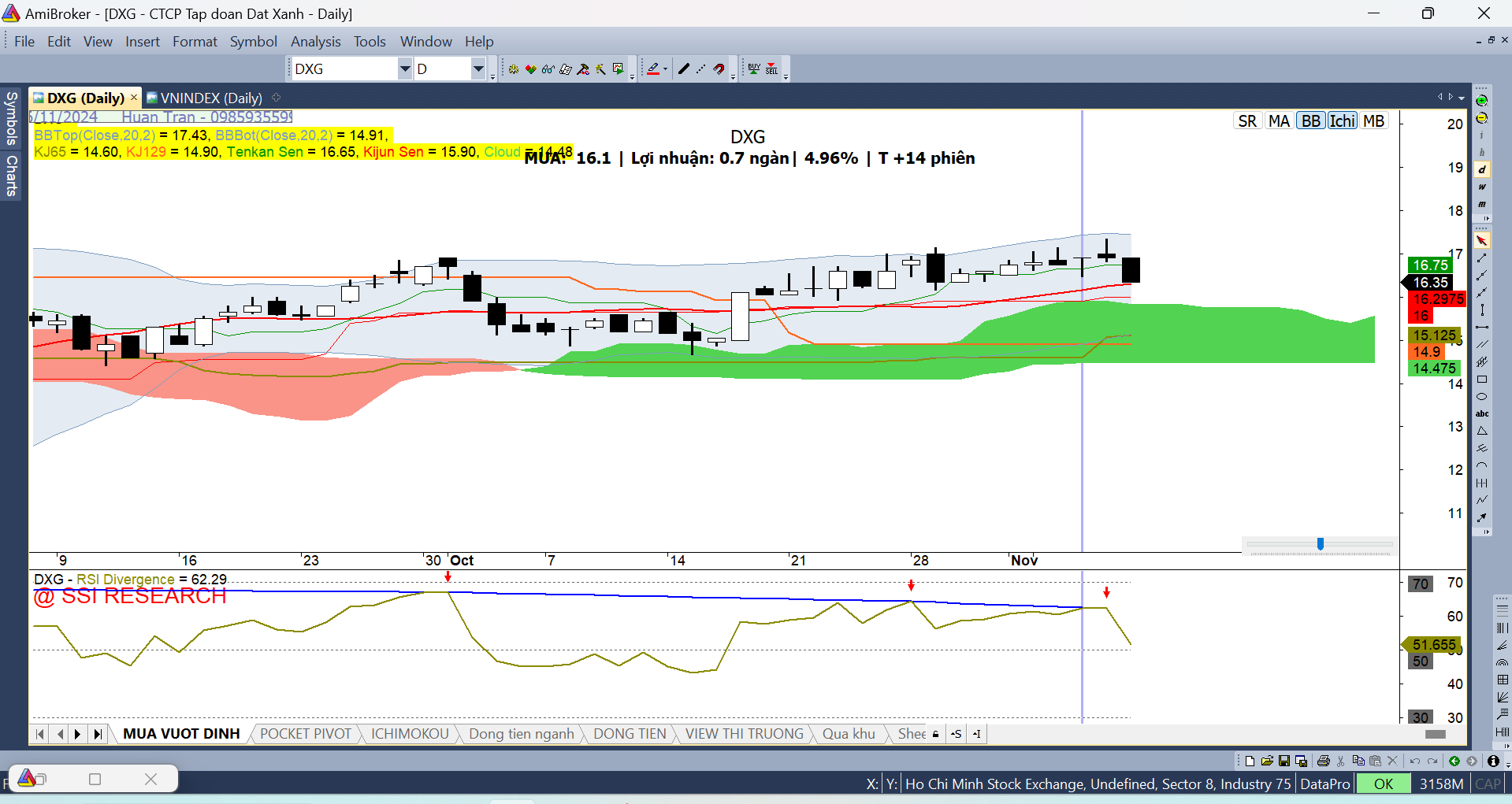Select the abc text tool
The image size is (1512, 804).
(x=1482, y=413)
